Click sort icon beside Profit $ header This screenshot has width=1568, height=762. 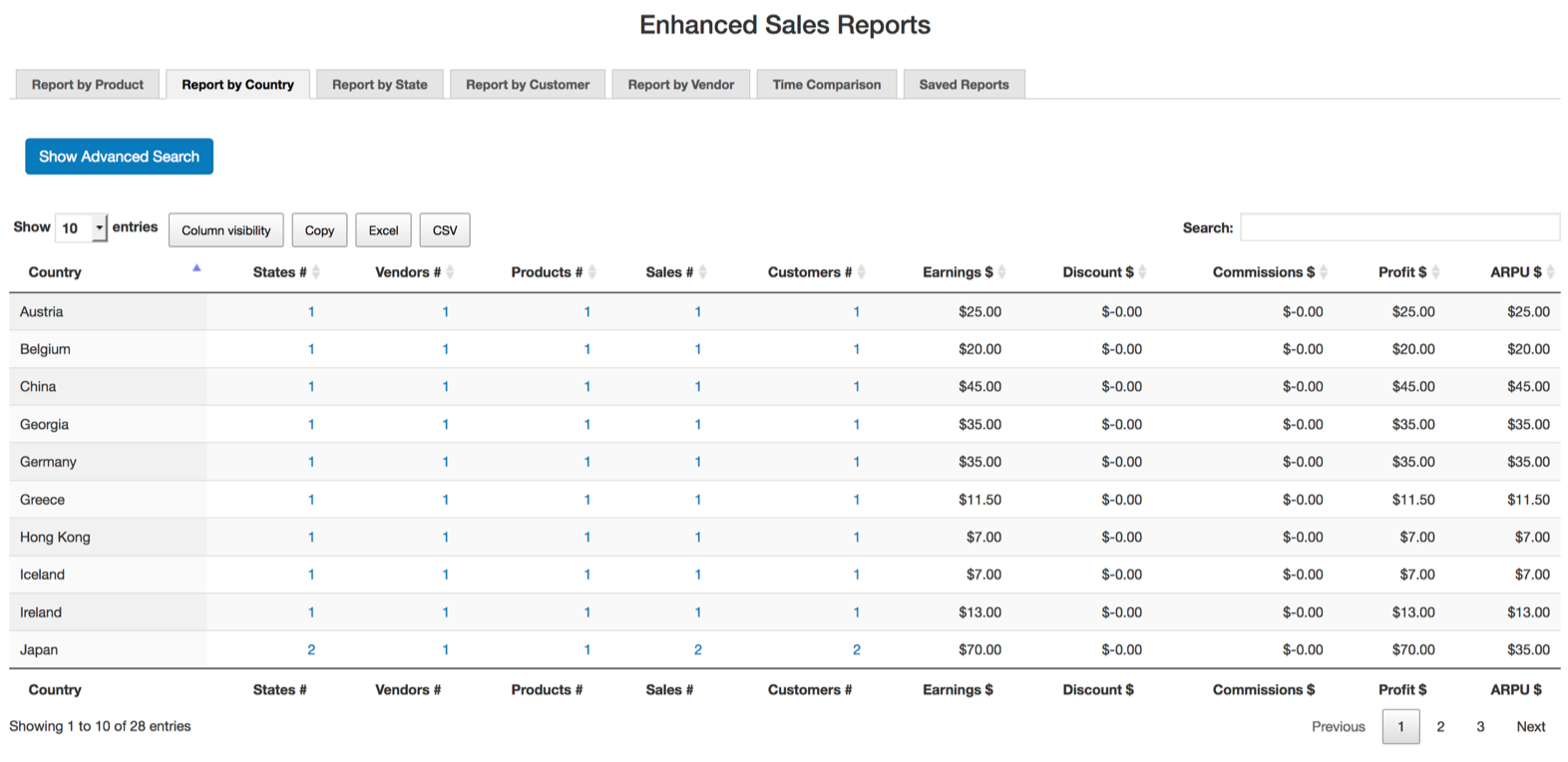[x=1436, y=272]
